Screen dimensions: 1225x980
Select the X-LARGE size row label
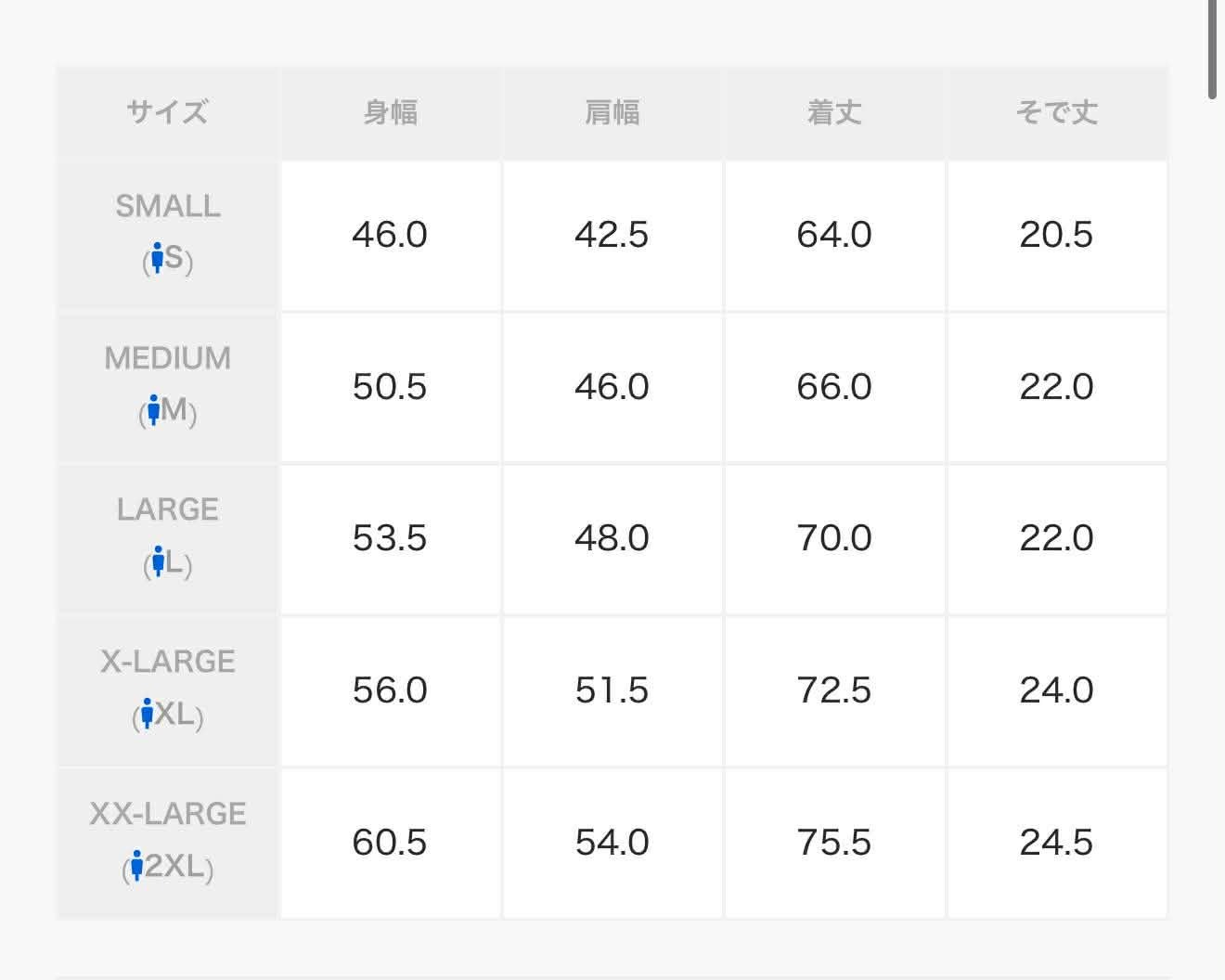point(168,662)
